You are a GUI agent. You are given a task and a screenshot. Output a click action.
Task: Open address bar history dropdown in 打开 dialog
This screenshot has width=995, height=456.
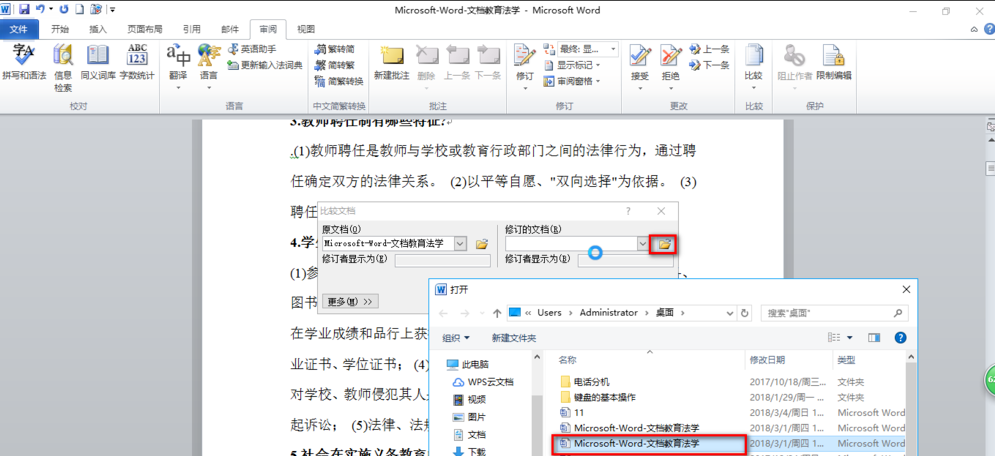click(x=730, y=313)
